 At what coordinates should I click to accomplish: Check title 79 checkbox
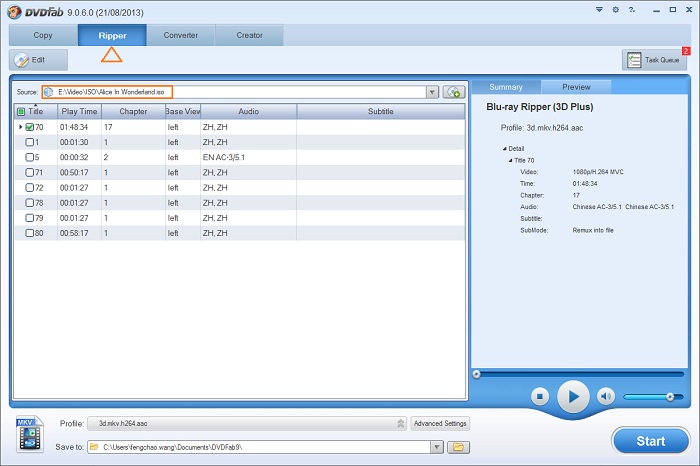[x=29, y=218]
